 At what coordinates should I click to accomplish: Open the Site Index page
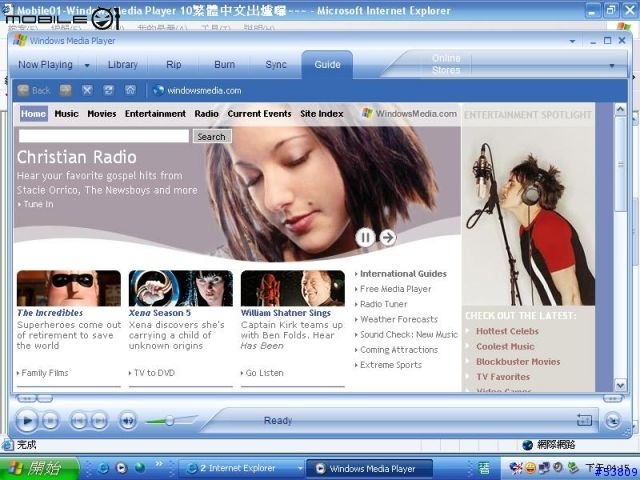(322, 114)
